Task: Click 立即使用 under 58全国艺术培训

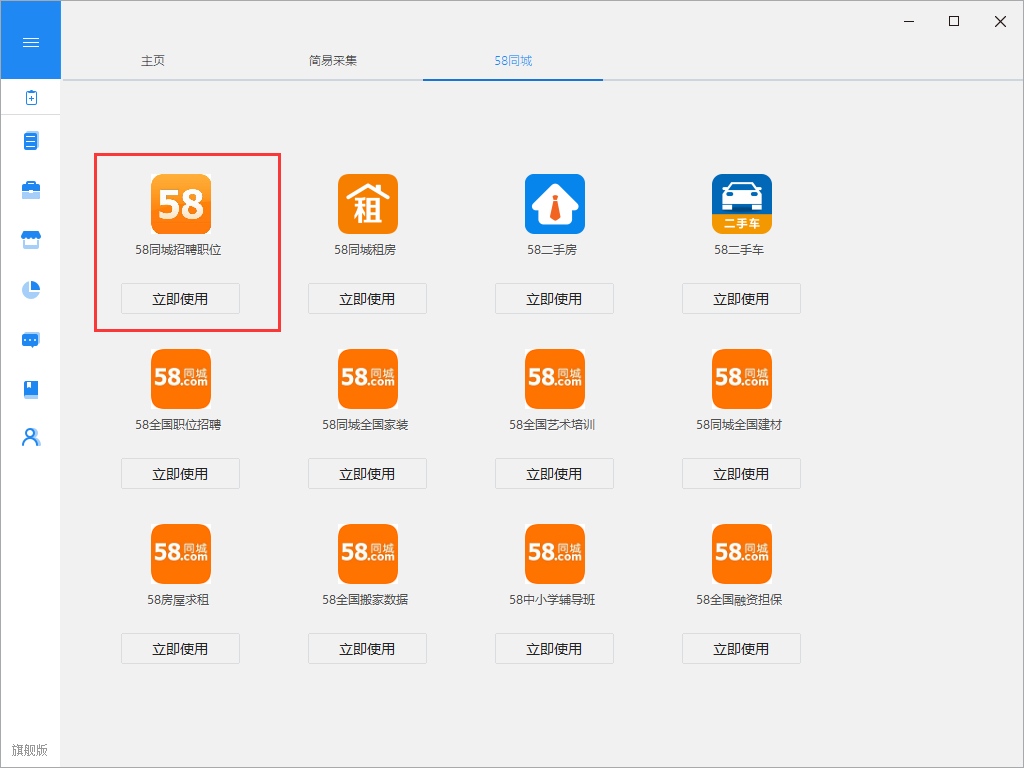Action: (x=554, y=473)
